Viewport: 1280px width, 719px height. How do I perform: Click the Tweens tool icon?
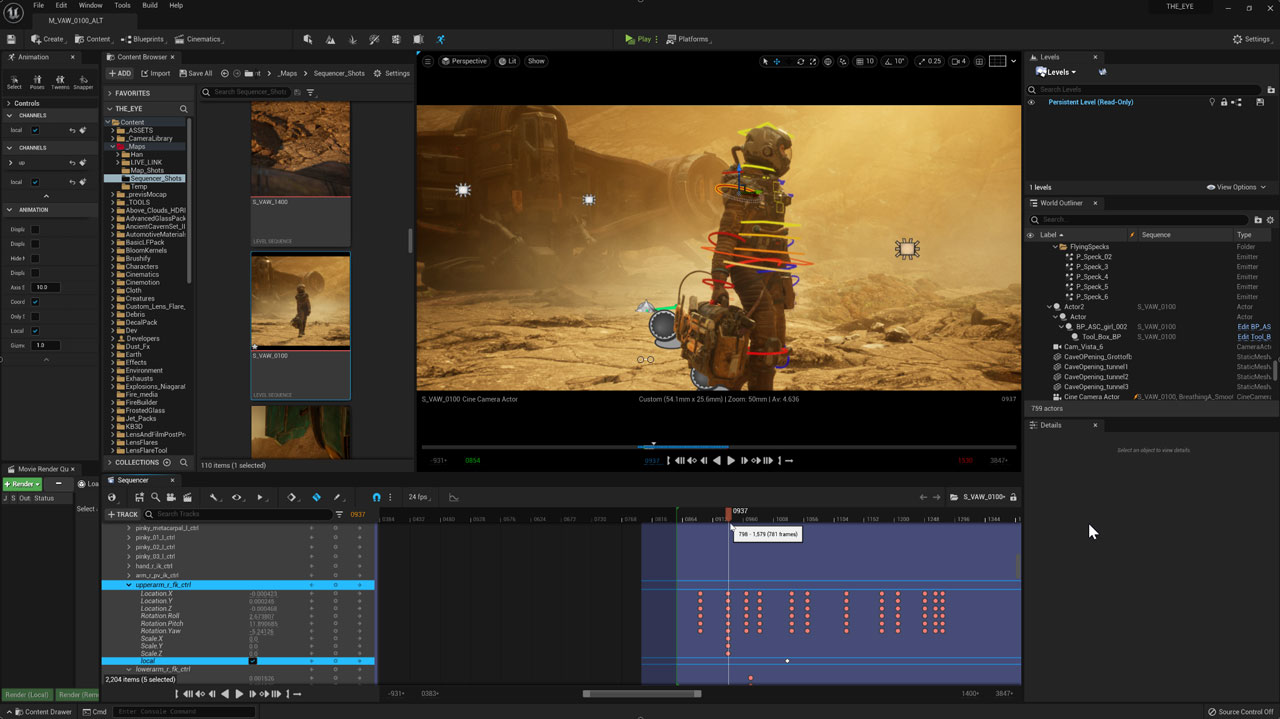(60, 81)
